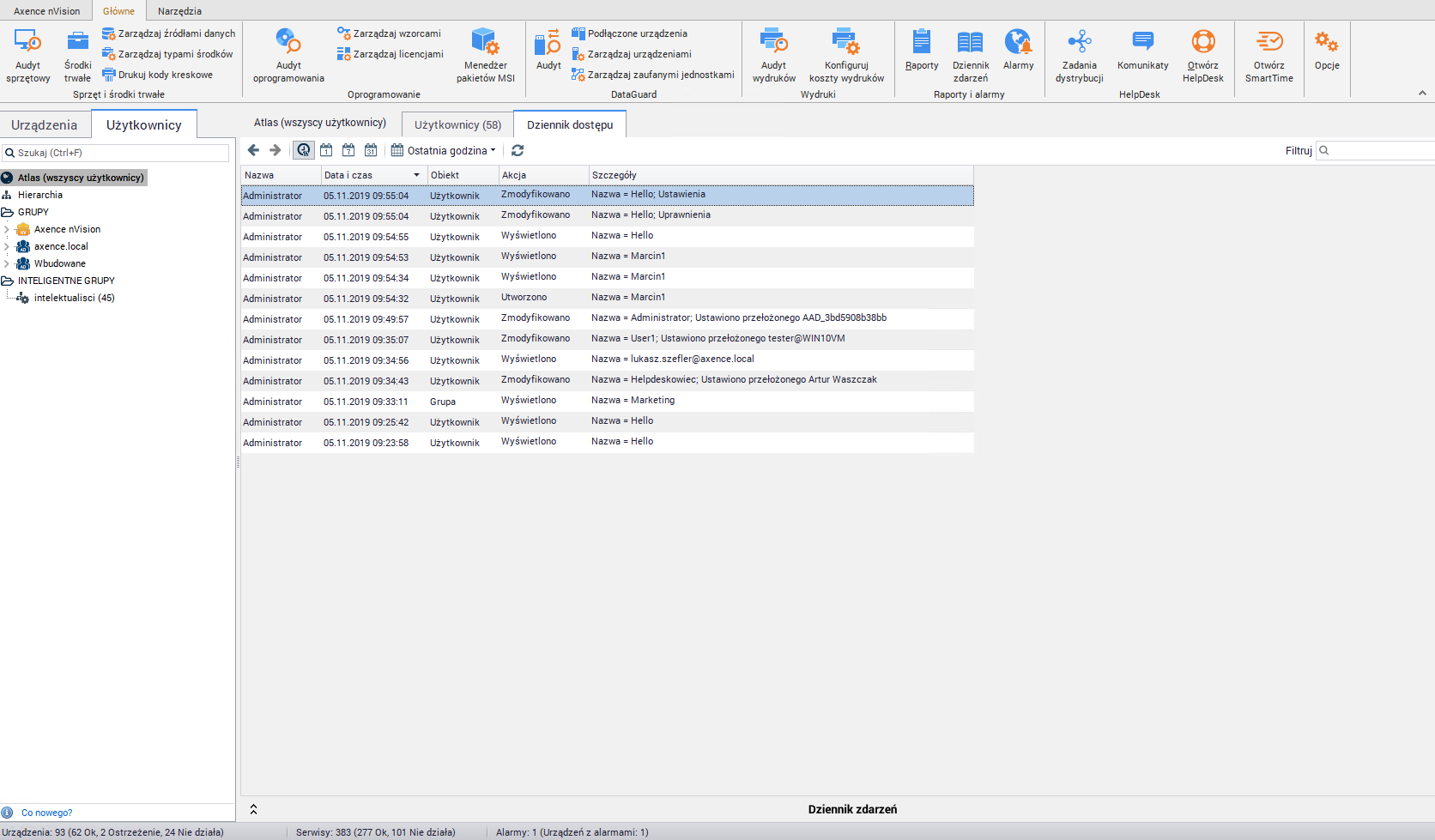Open Zadania dystrybucji

click(x=1079, y=55)
